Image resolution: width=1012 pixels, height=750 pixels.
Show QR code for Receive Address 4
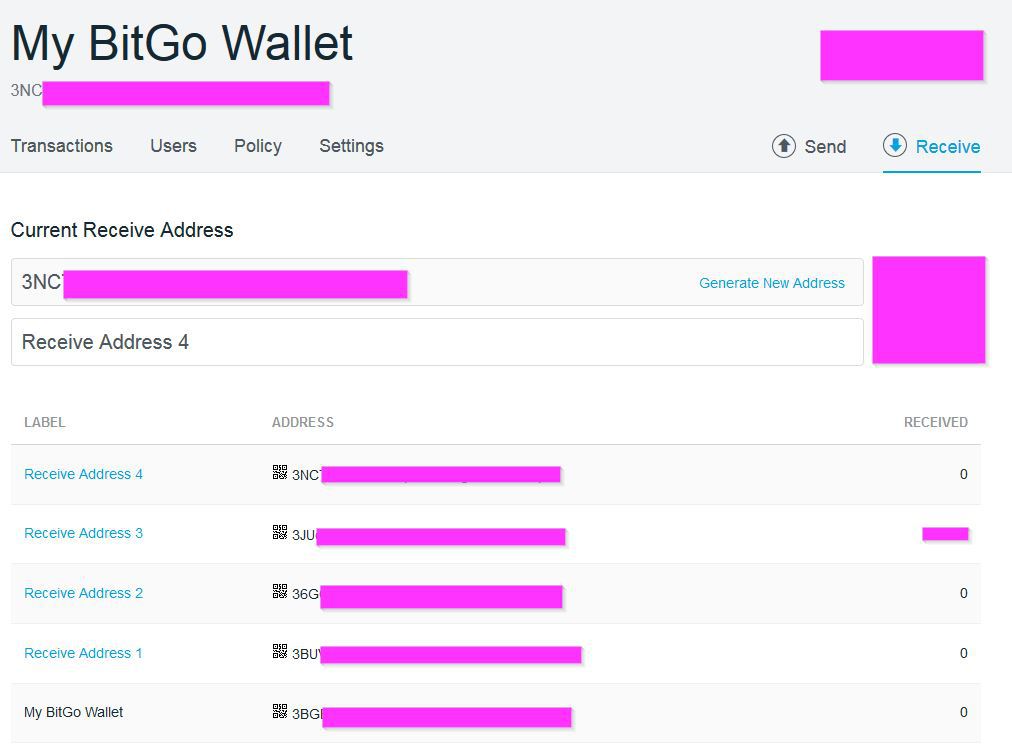(279, 472)
